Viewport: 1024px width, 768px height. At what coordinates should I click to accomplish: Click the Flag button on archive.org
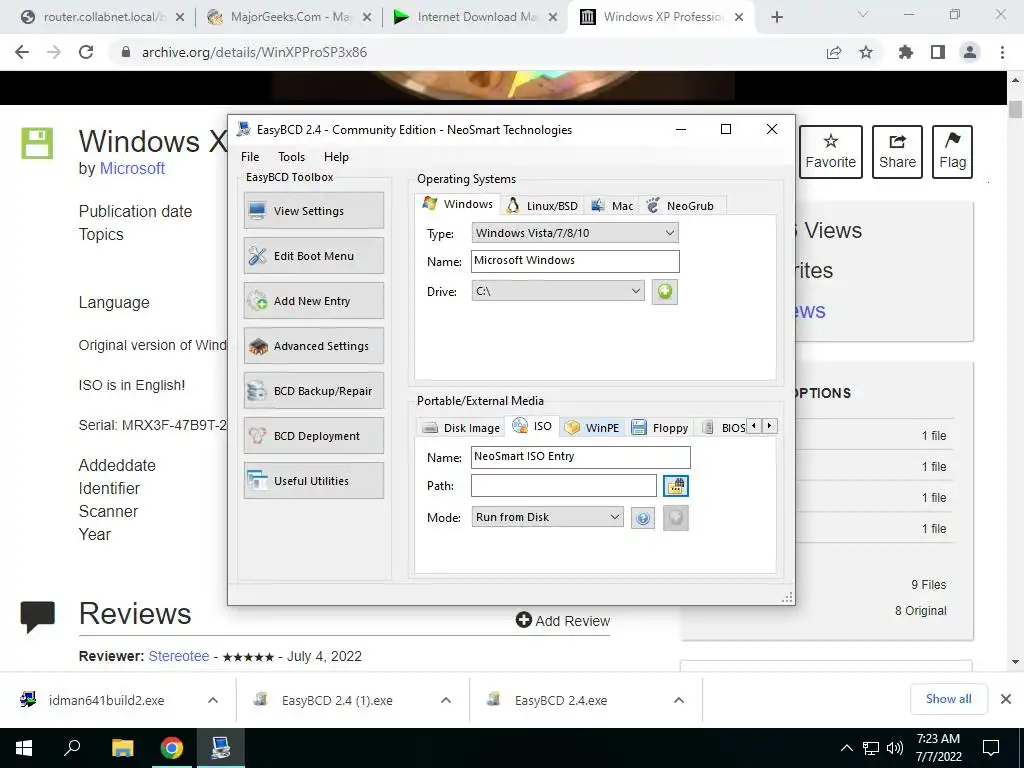click(x=952, y=152)
